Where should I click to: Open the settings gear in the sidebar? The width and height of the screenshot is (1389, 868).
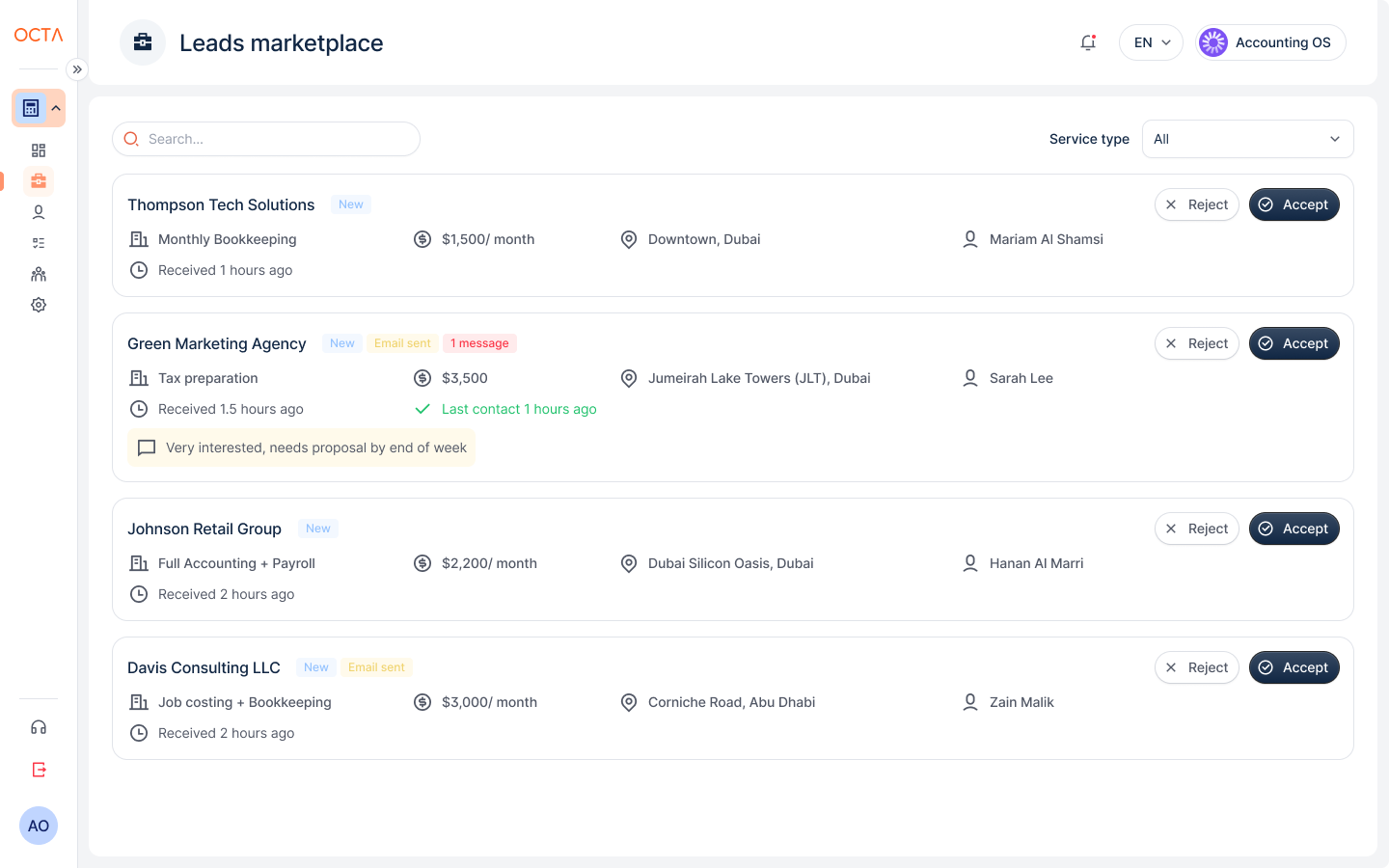pyautogui.click(x=39, y=305)
